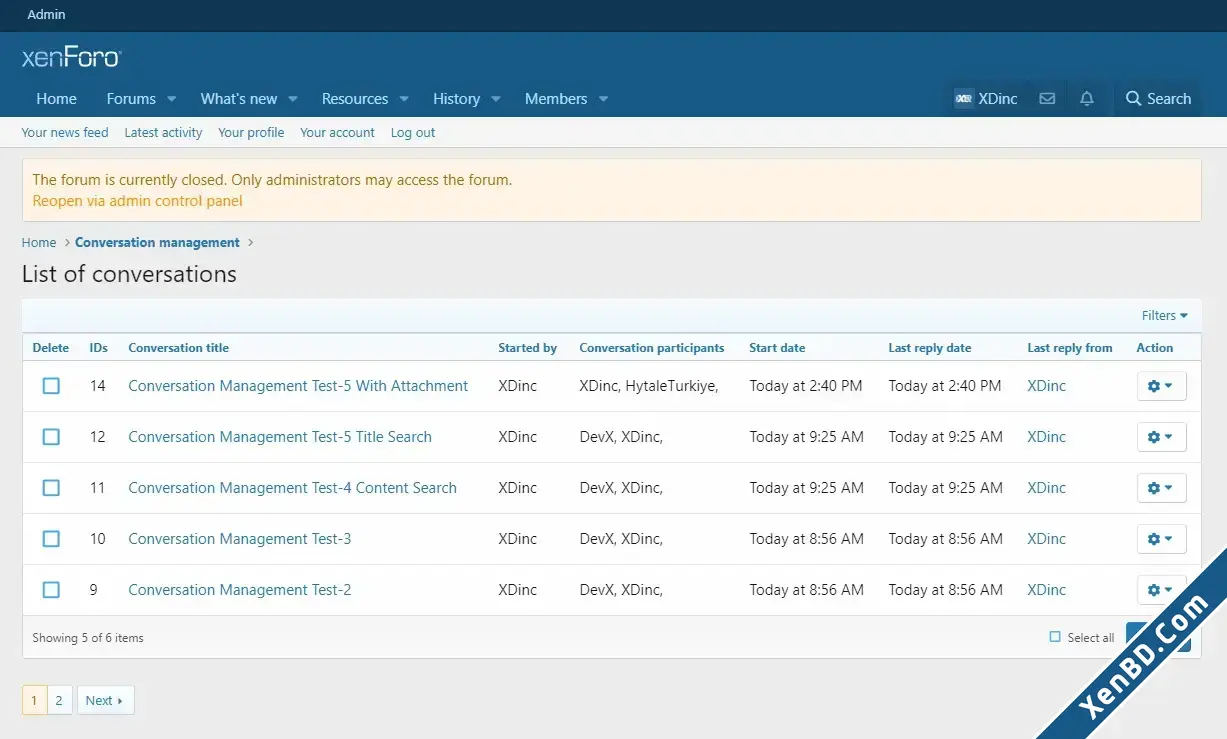
Task: Open Conversation Management Test-5 Title Search
Action: coord(280,437)
